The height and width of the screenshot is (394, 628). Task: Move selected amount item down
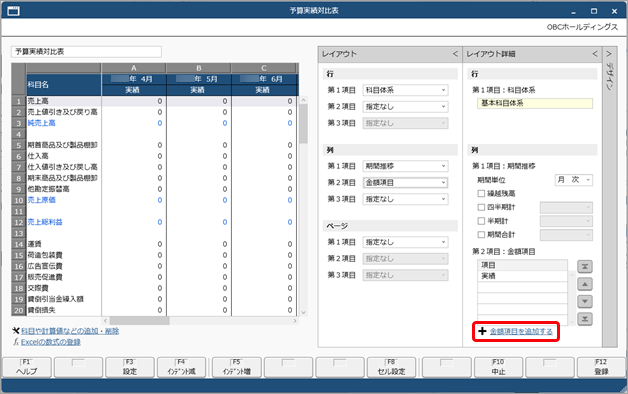coord(585,302)
